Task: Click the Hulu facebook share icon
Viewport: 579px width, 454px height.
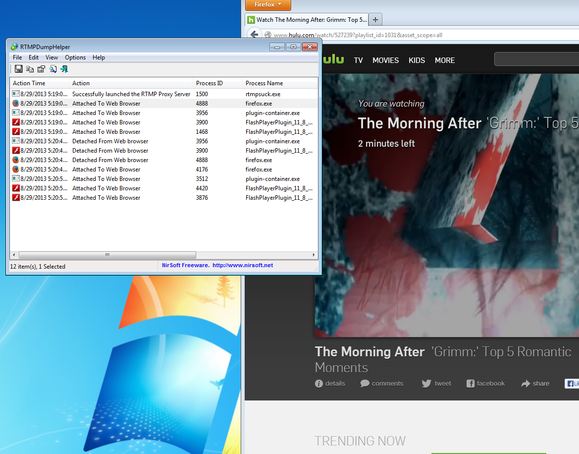Action: (470, 383)
